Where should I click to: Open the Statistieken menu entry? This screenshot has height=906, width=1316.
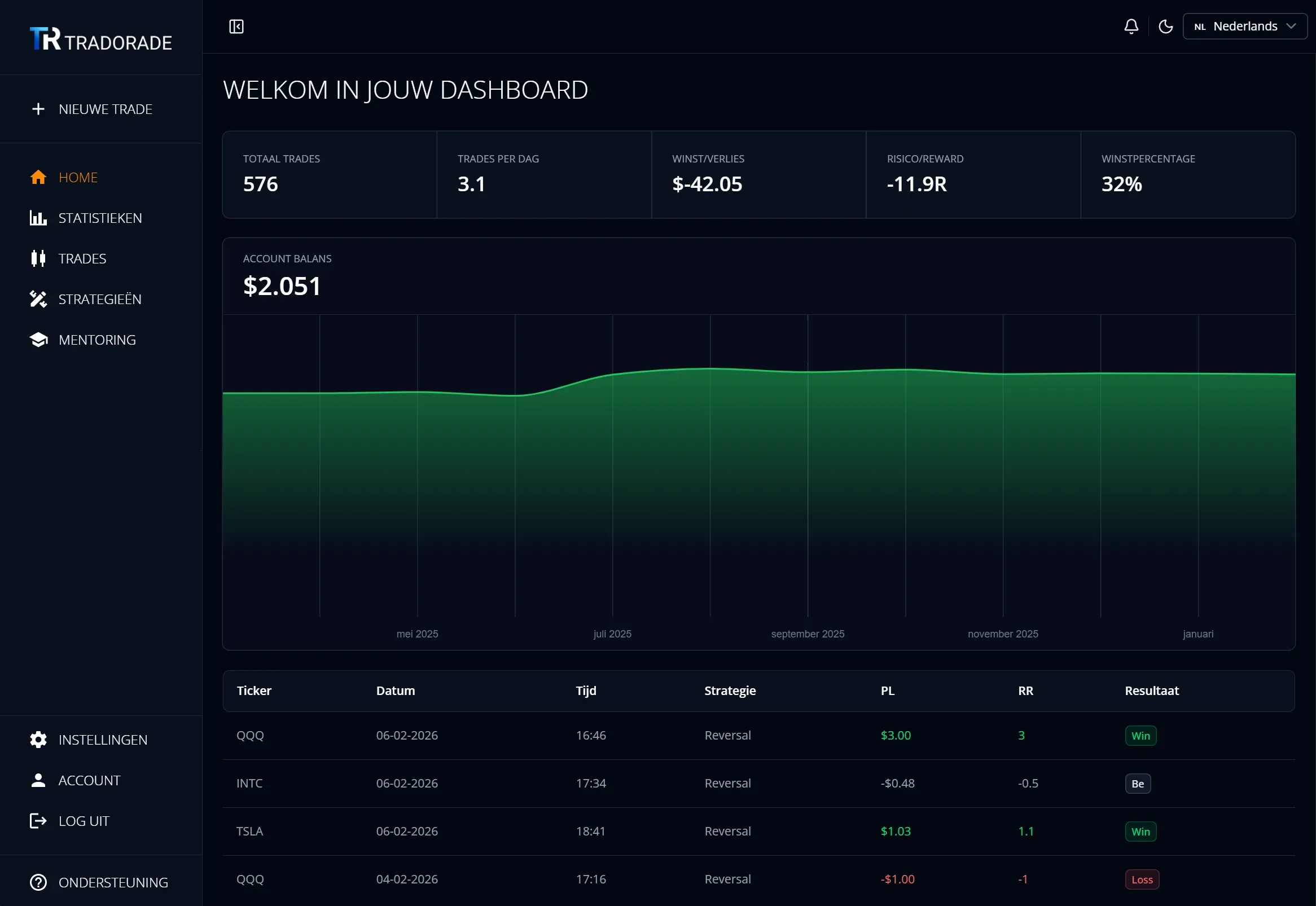[x=100, y=217]
